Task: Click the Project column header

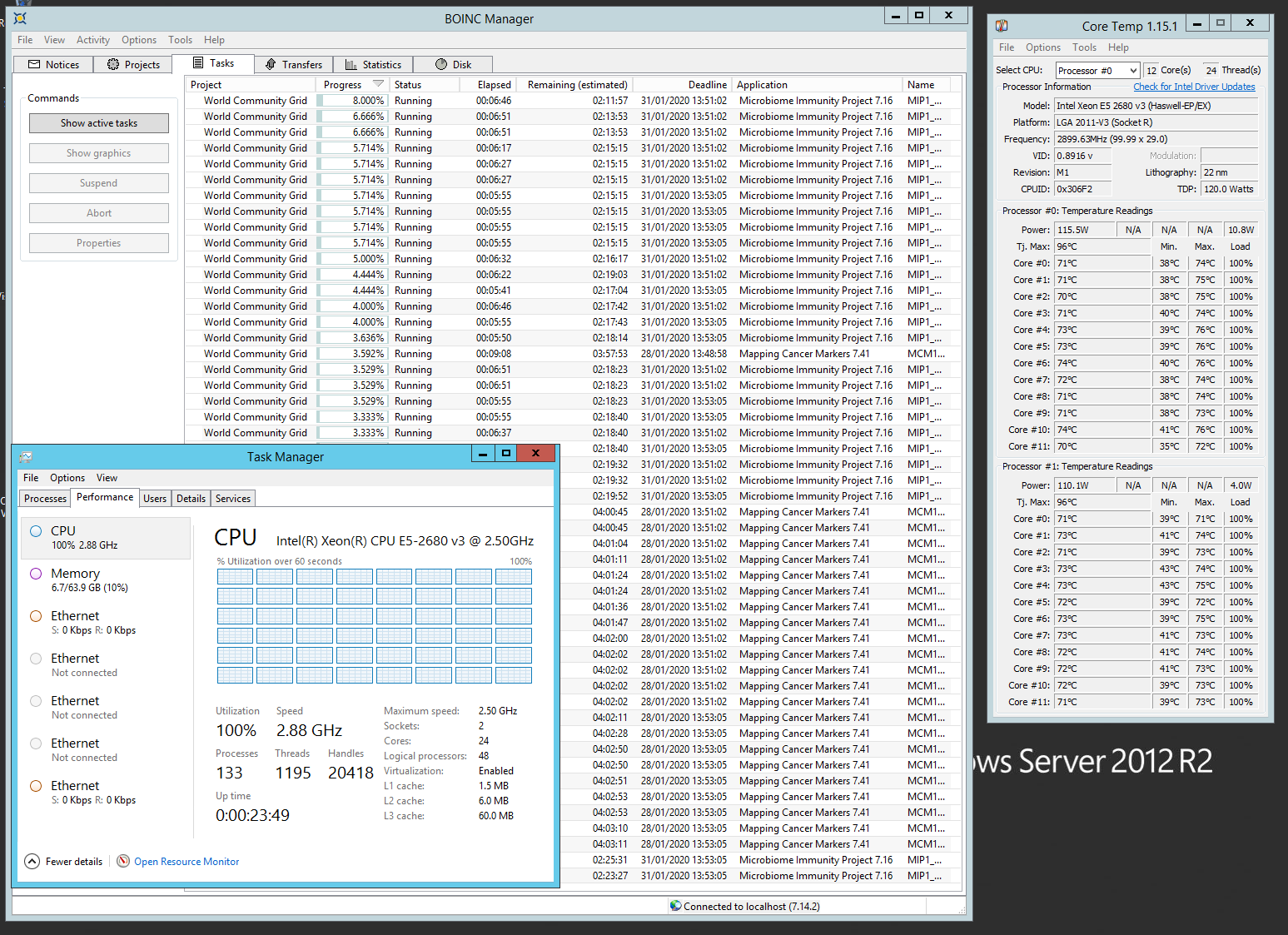Action: pos(251,85)
